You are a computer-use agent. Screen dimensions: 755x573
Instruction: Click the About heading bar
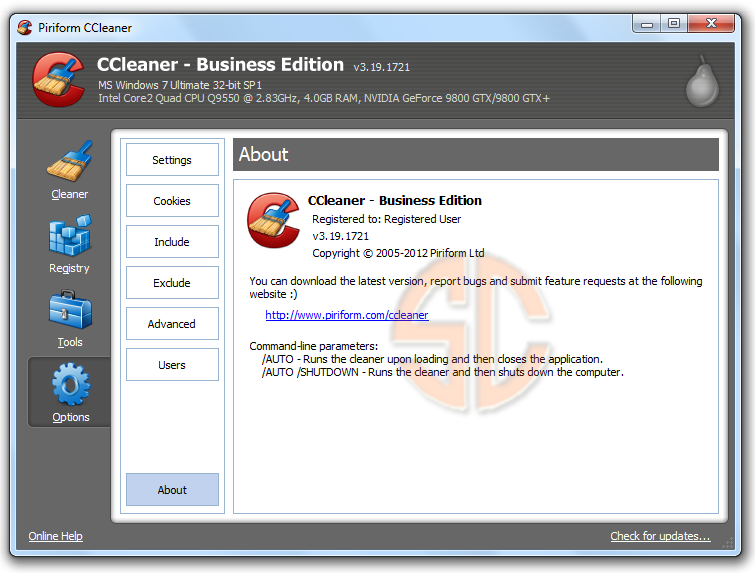(476, 155)
